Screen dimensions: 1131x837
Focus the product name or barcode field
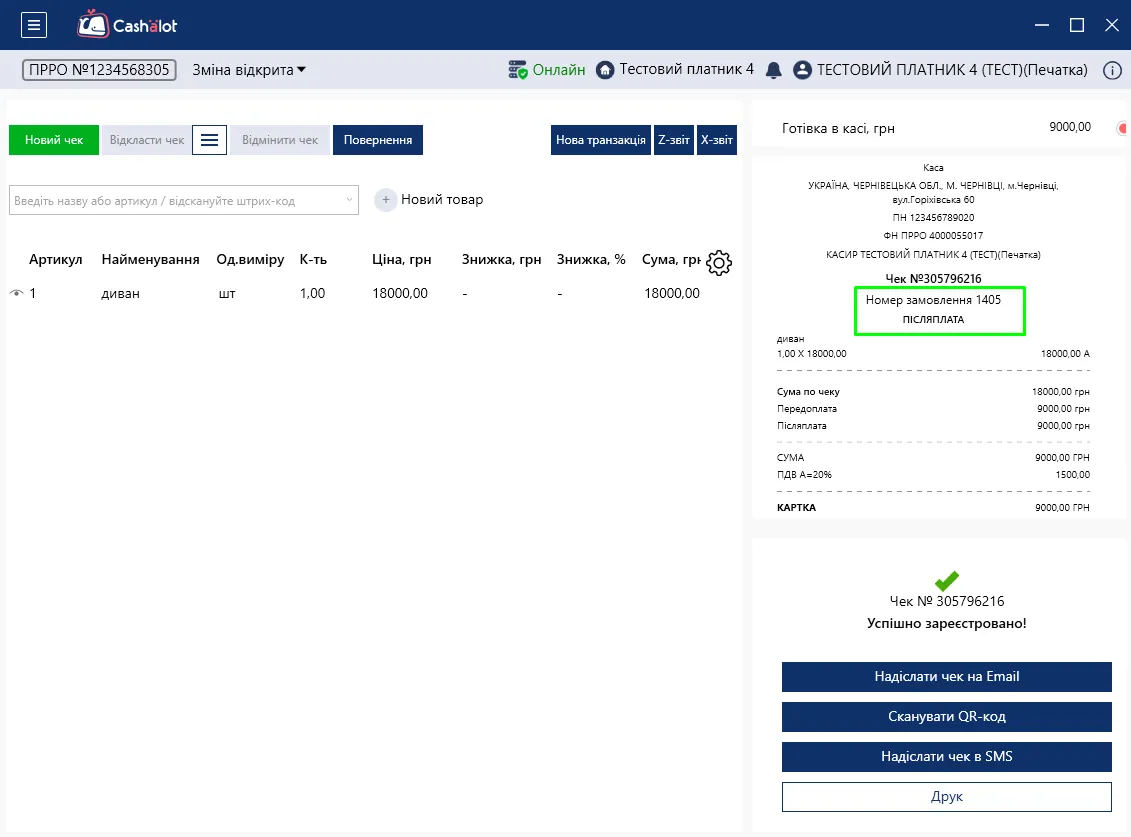click(183, 201)
